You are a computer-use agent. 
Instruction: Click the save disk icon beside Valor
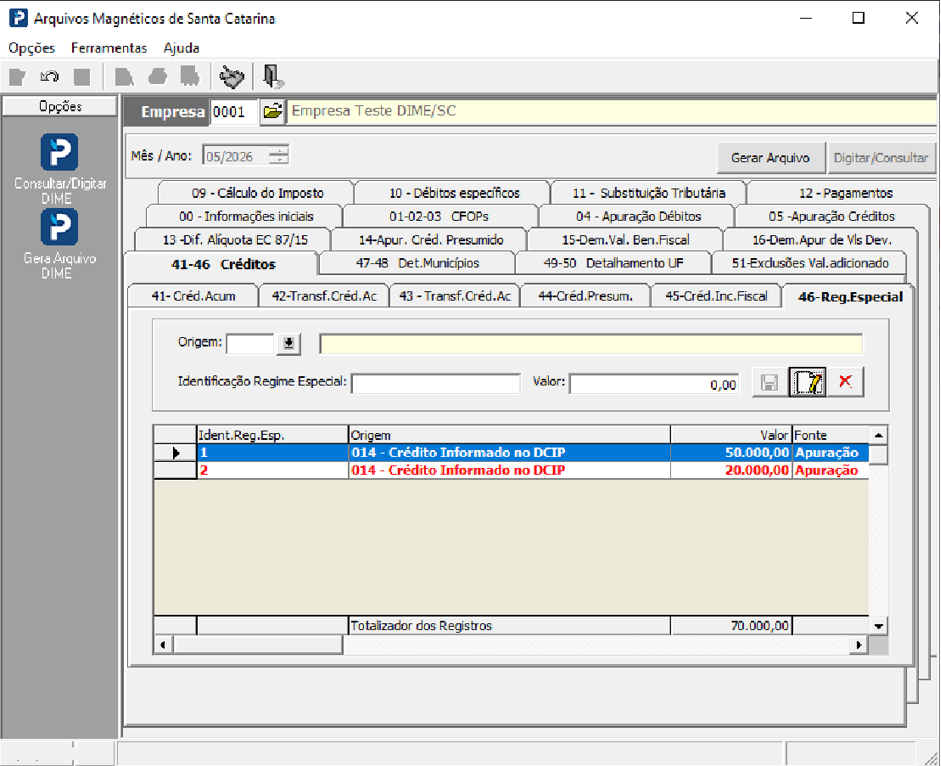coord(769,382)
